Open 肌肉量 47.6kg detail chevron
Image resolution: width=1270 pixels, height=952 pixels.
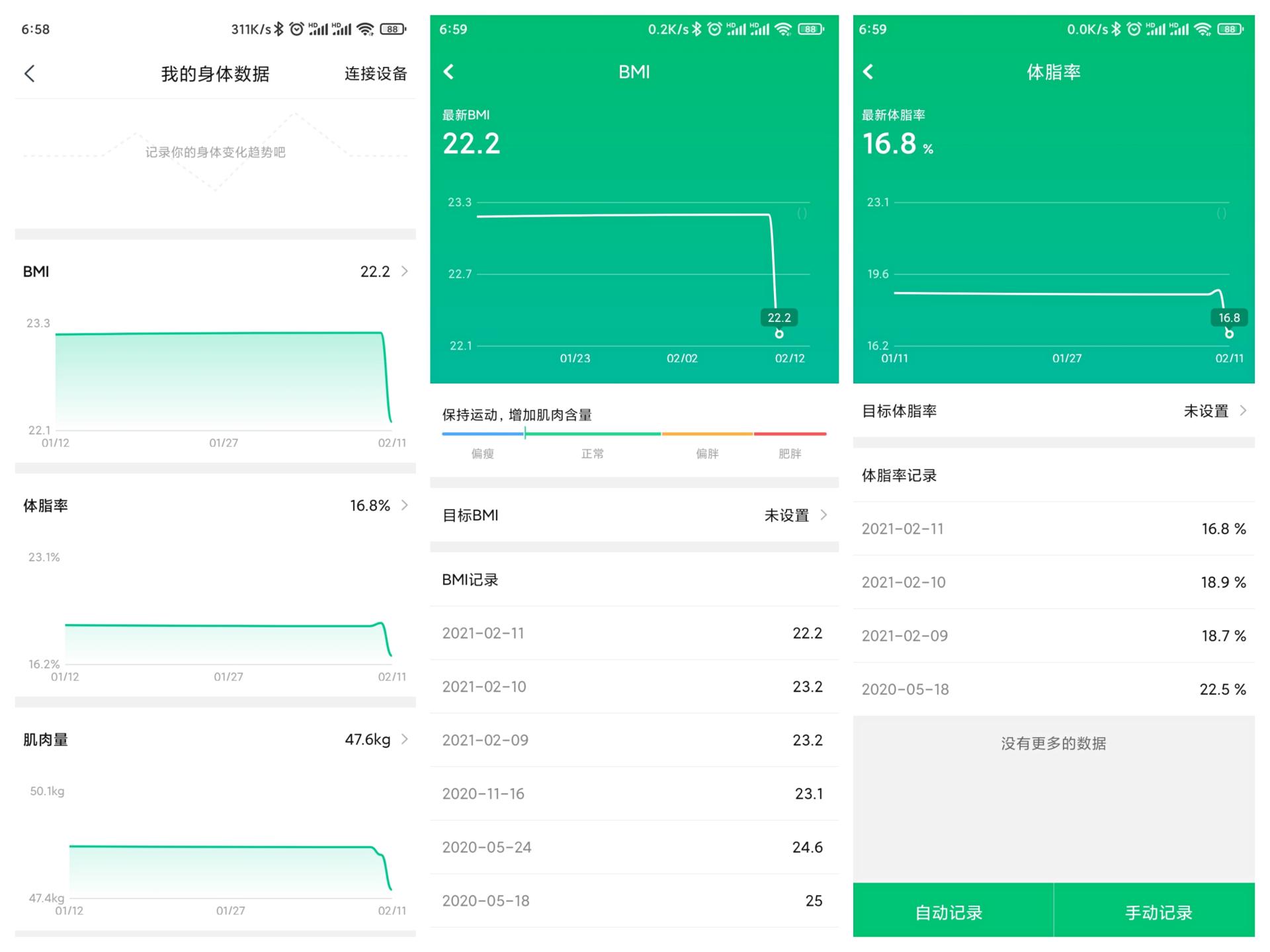coord(404,739)
